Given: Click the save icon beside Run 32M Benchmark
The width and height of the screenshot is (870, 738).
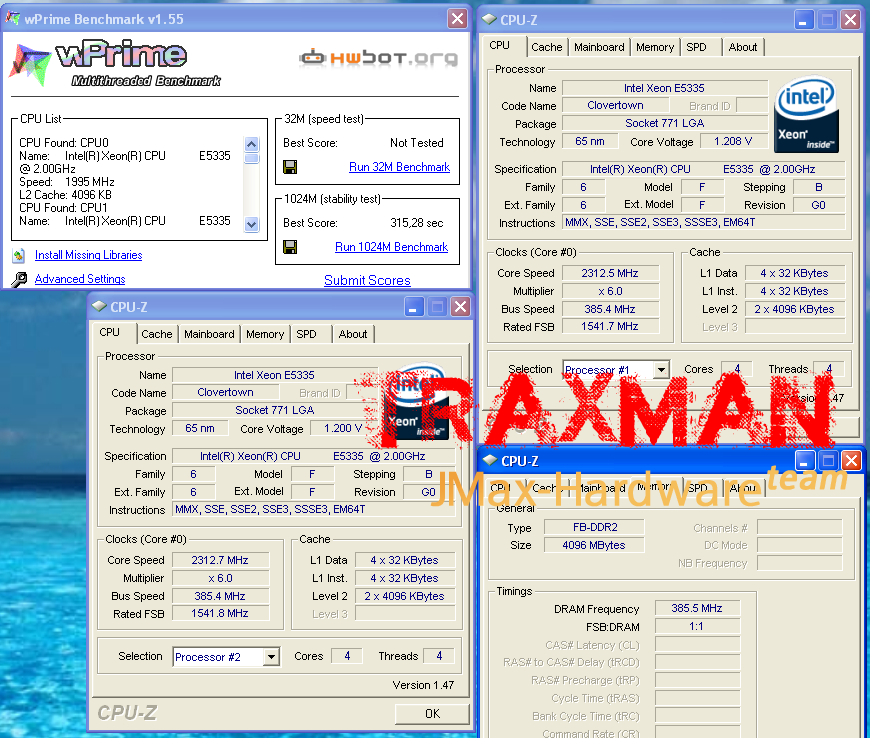Looking at the screenshot, I should [290, 166].
